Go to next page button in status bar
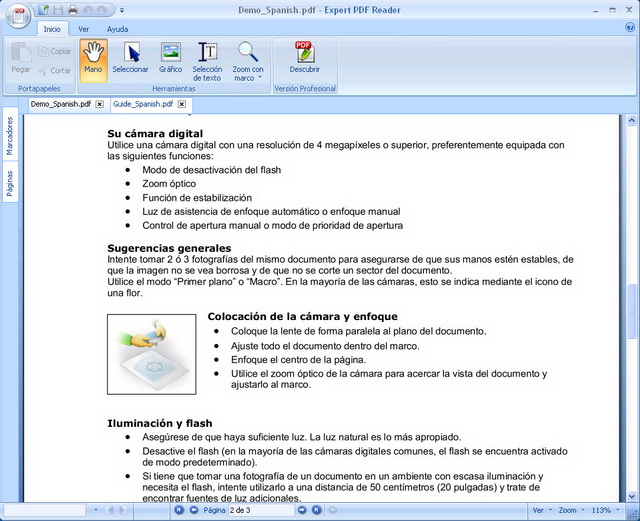 302,510
